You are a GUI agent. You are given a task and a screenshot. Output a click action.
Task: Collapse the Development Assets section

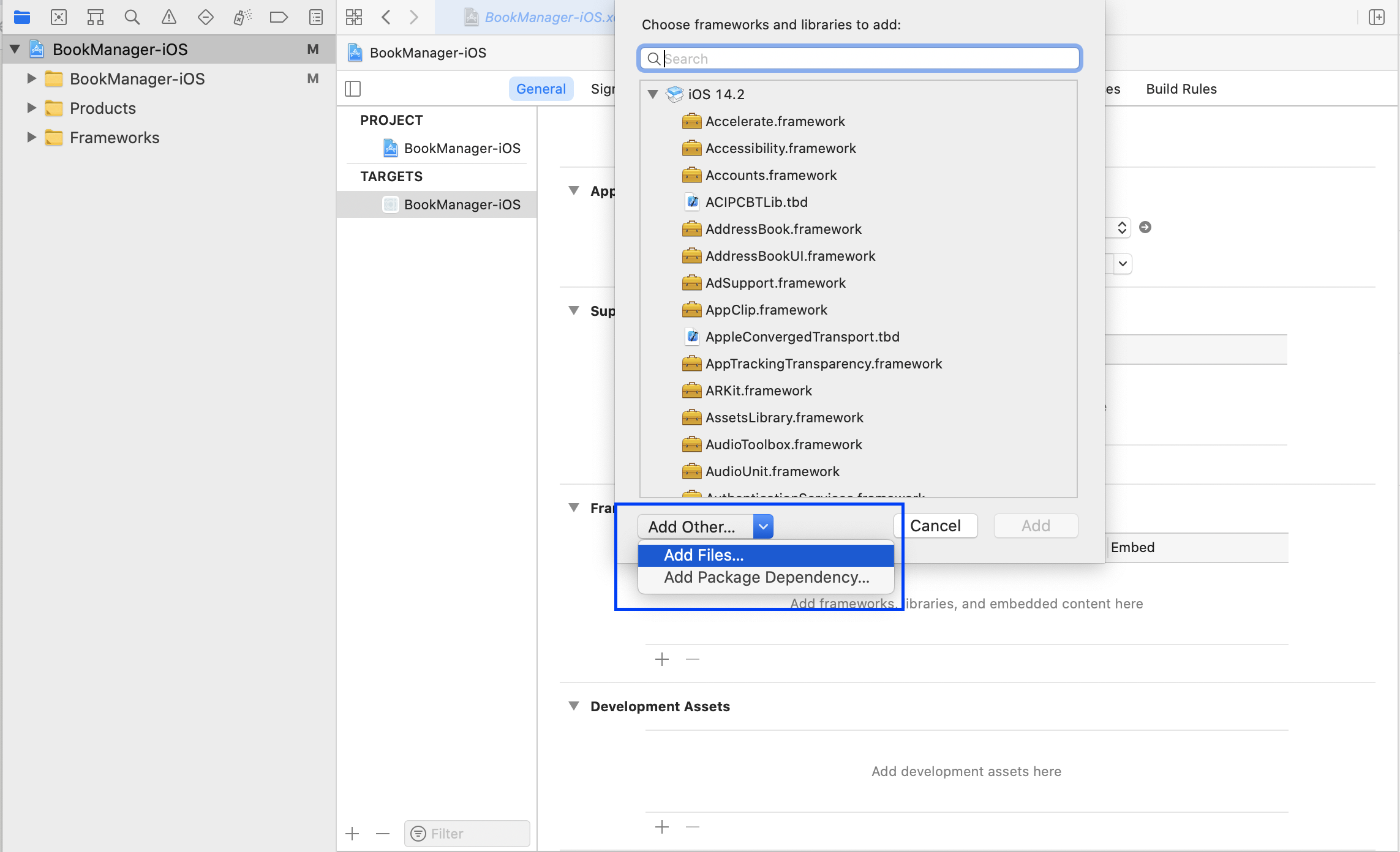click(574, 706)
